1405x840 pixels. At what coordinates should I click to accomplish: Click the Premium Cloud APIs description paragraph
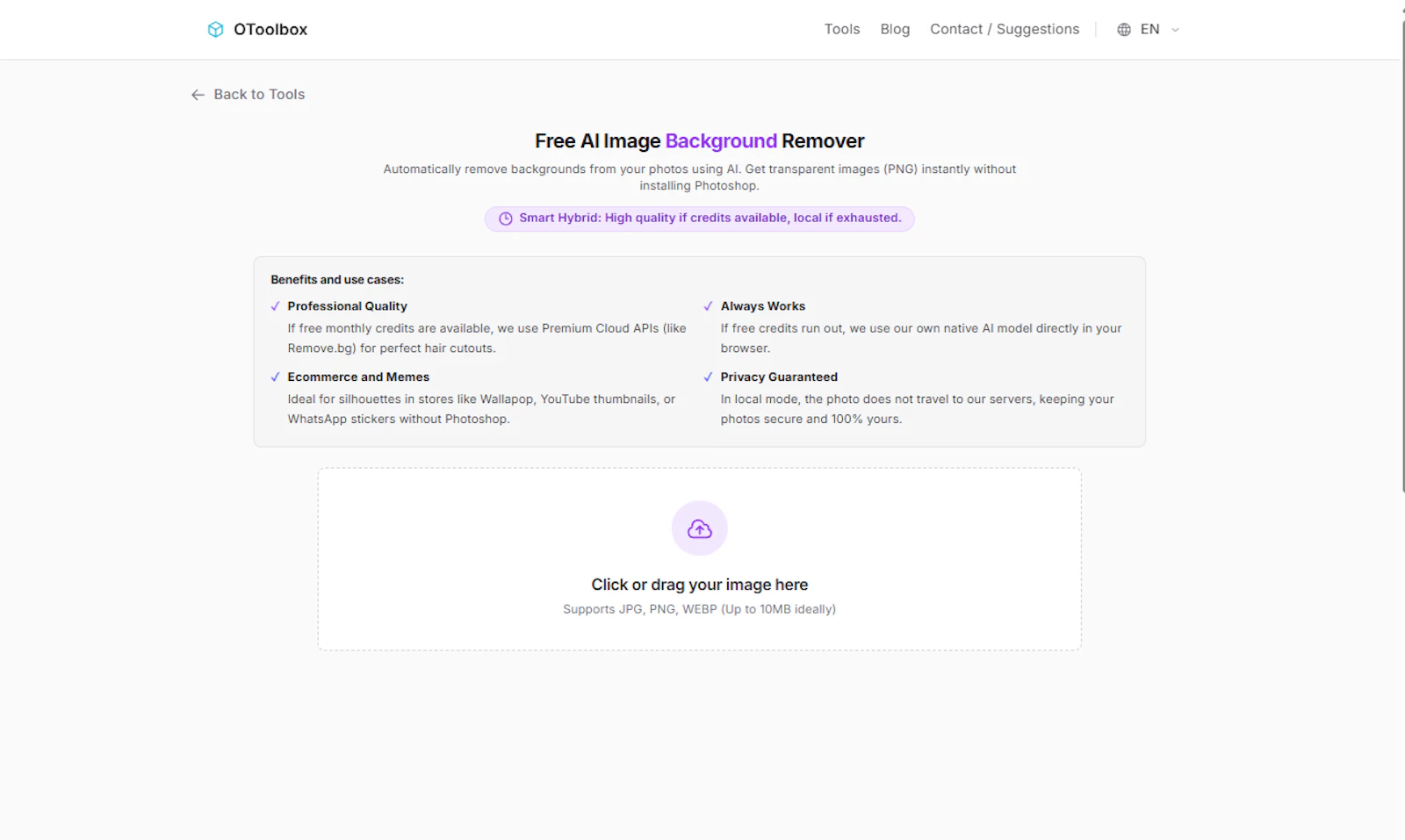coord(486,338)
